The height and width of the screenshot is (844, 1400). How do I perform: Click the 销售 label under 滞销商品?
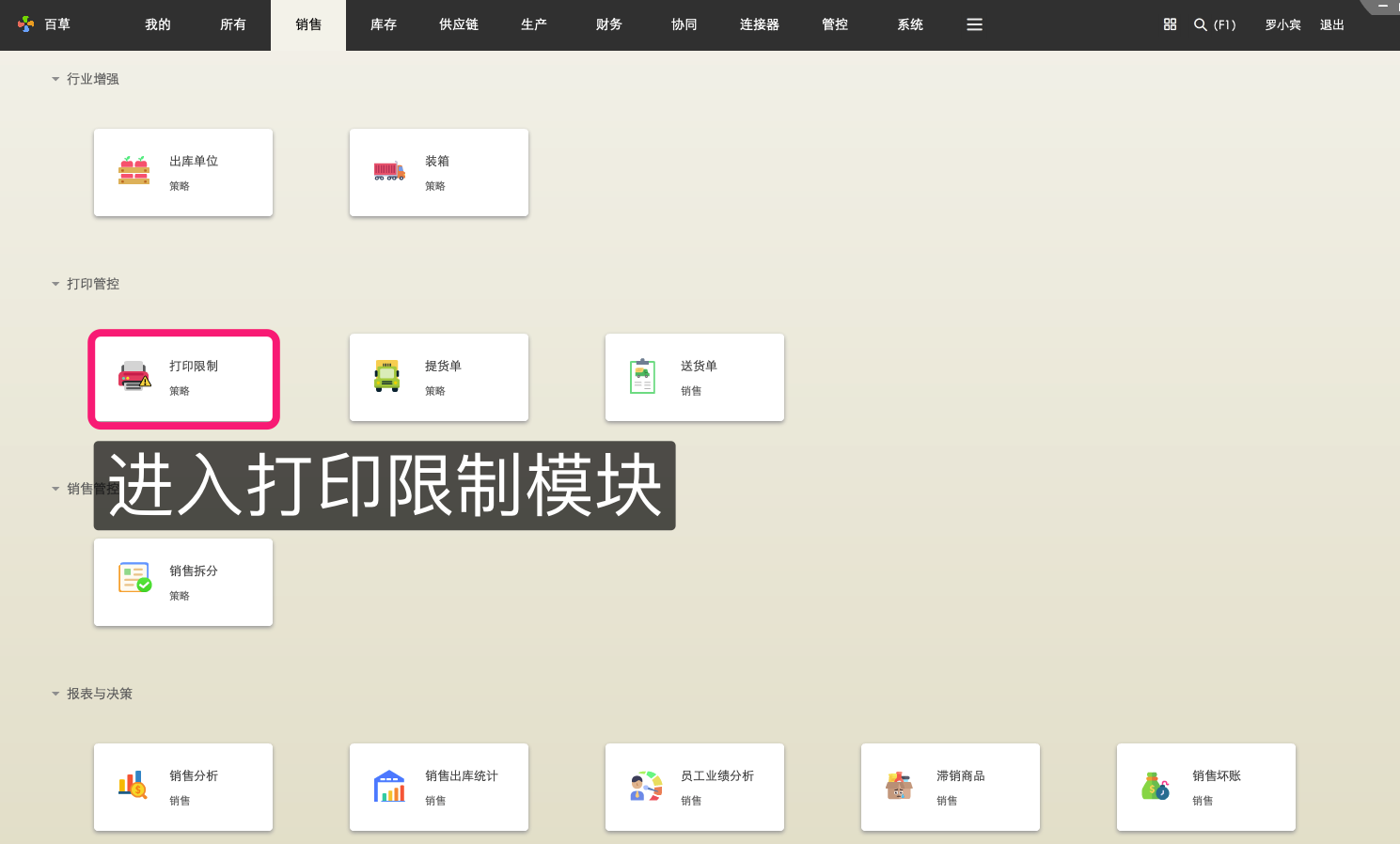[x=947, y=801]
